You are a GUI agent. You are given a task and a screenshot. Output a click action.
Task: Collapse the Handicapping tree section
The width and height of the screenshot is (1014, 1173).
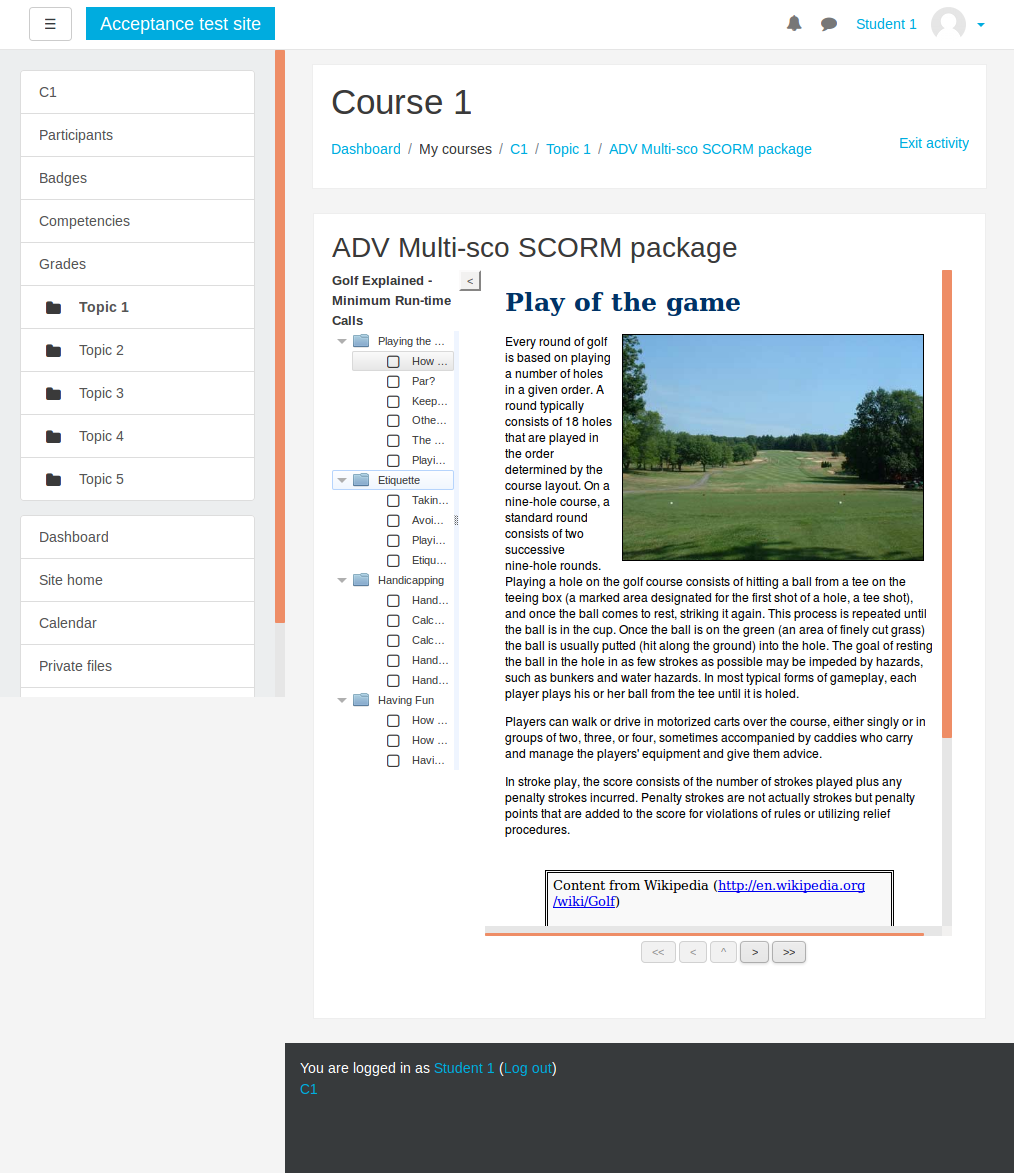(342, 581)
